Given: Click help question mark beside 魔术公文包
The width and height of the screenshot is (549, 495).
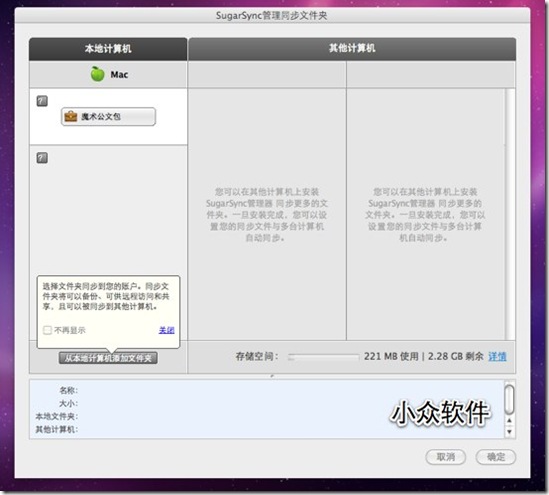Looking at the screenshot, I should (x=42, y=101).
